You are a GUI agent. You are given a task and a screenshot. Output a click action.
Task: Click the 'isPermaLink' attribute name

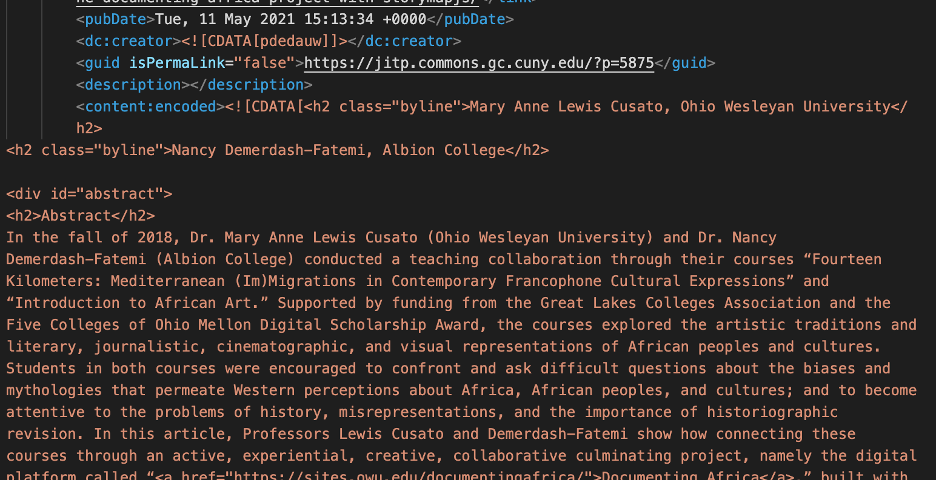(177, 63)
